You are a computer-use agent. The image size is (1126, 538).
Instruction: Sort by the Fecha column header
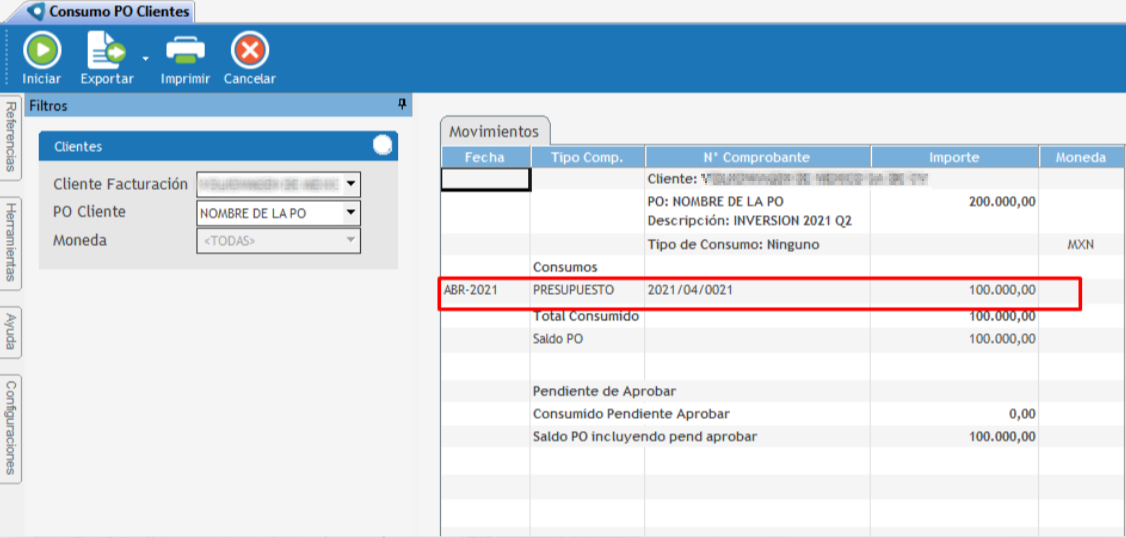(x=485, y=157)
